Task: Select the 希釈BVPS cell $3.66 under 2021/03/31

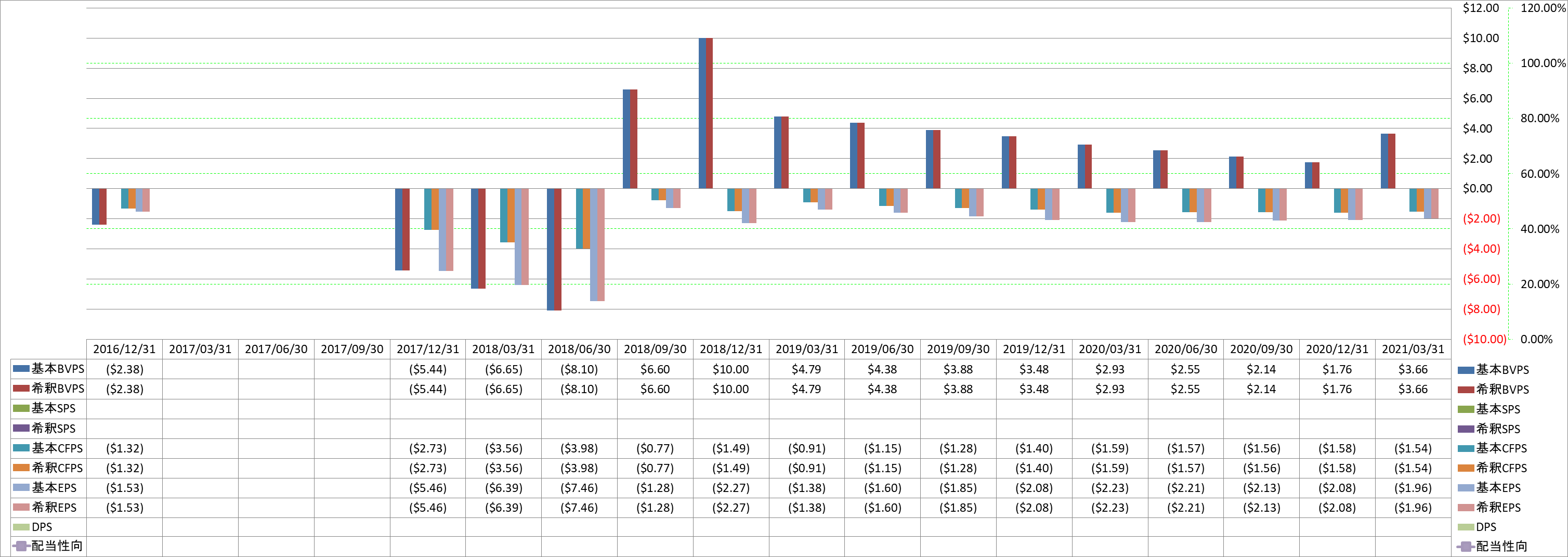Action: tap(1413, 389)
